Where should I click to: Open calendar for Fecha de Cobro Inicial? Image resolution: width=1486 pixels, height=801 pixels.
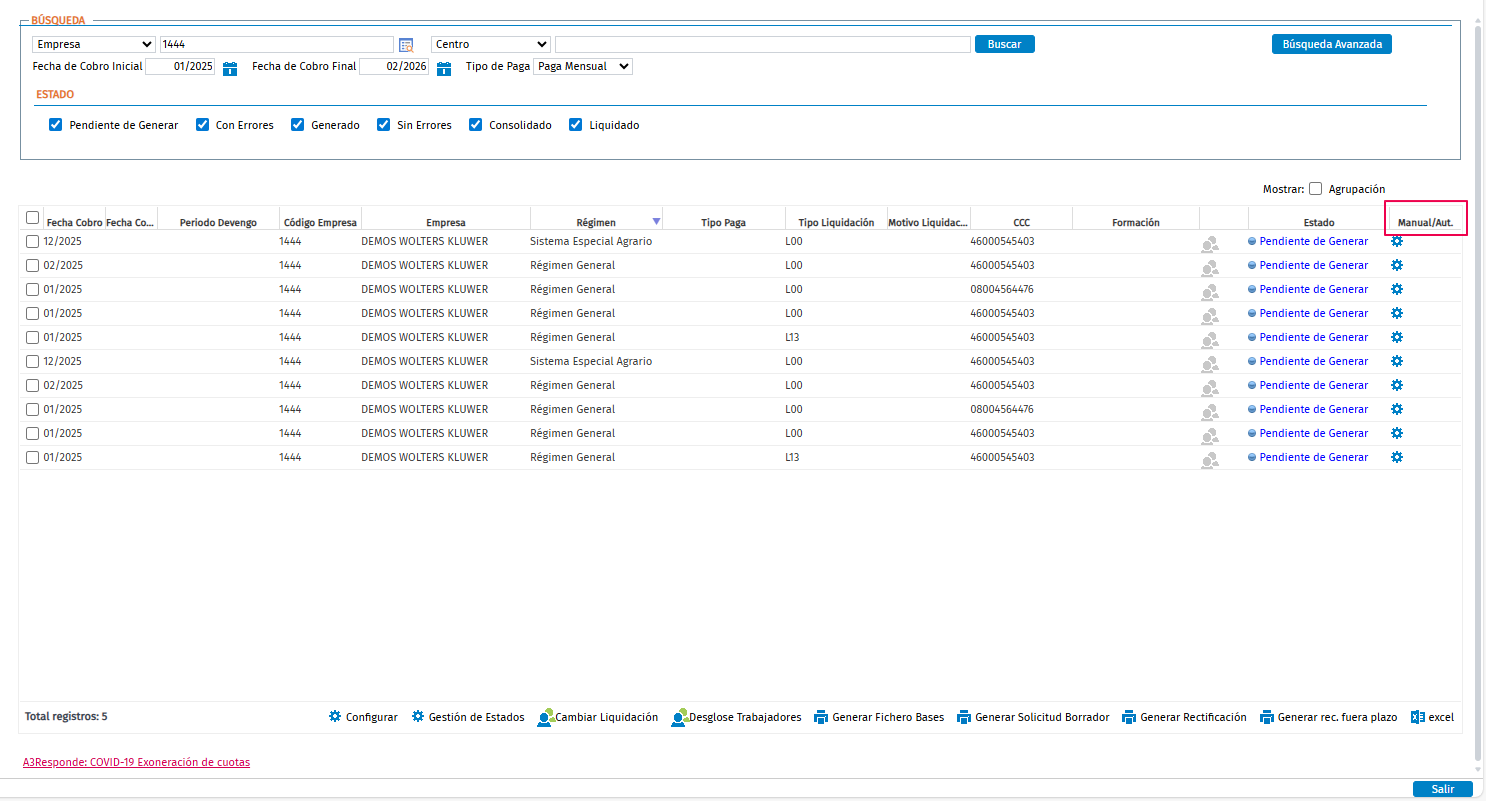tap(230, 68)
